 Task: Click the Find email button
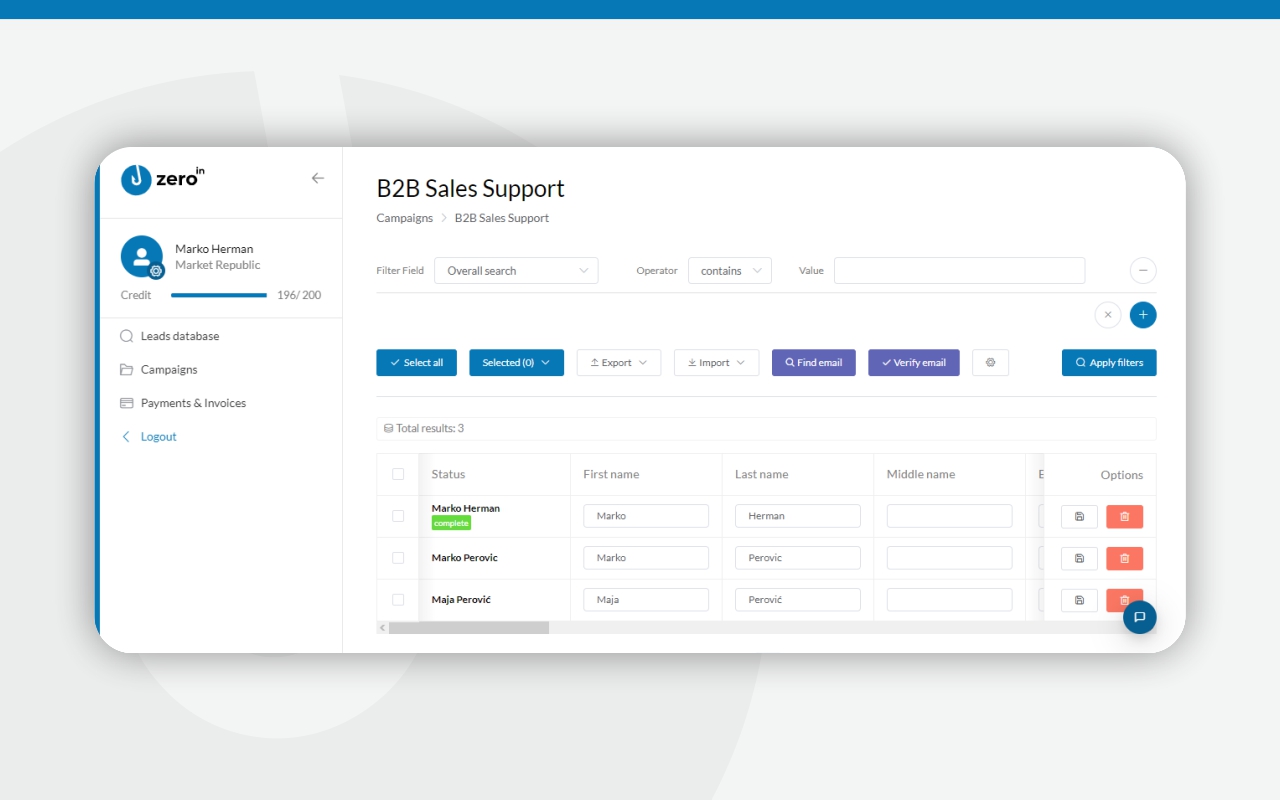tap(813, 362)
